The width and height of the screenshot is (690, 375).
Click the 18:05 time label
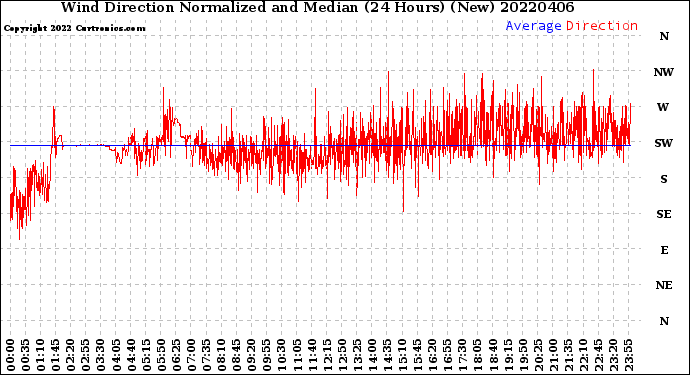pyautogui.click(x=478, y=355)
